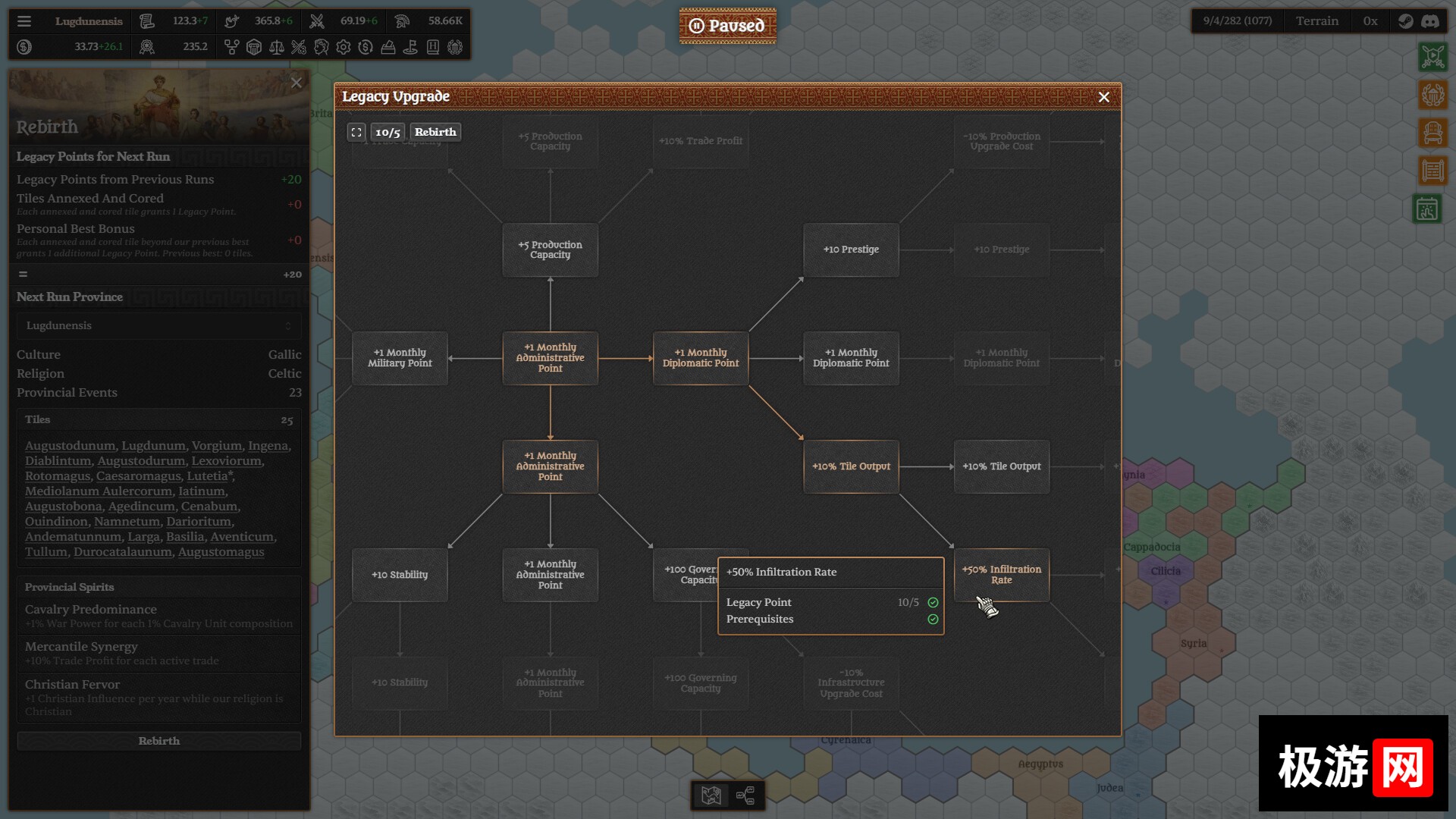Open the gear settings icon in top bar
Screen dimensions: 1456x819
click(344, 47)
